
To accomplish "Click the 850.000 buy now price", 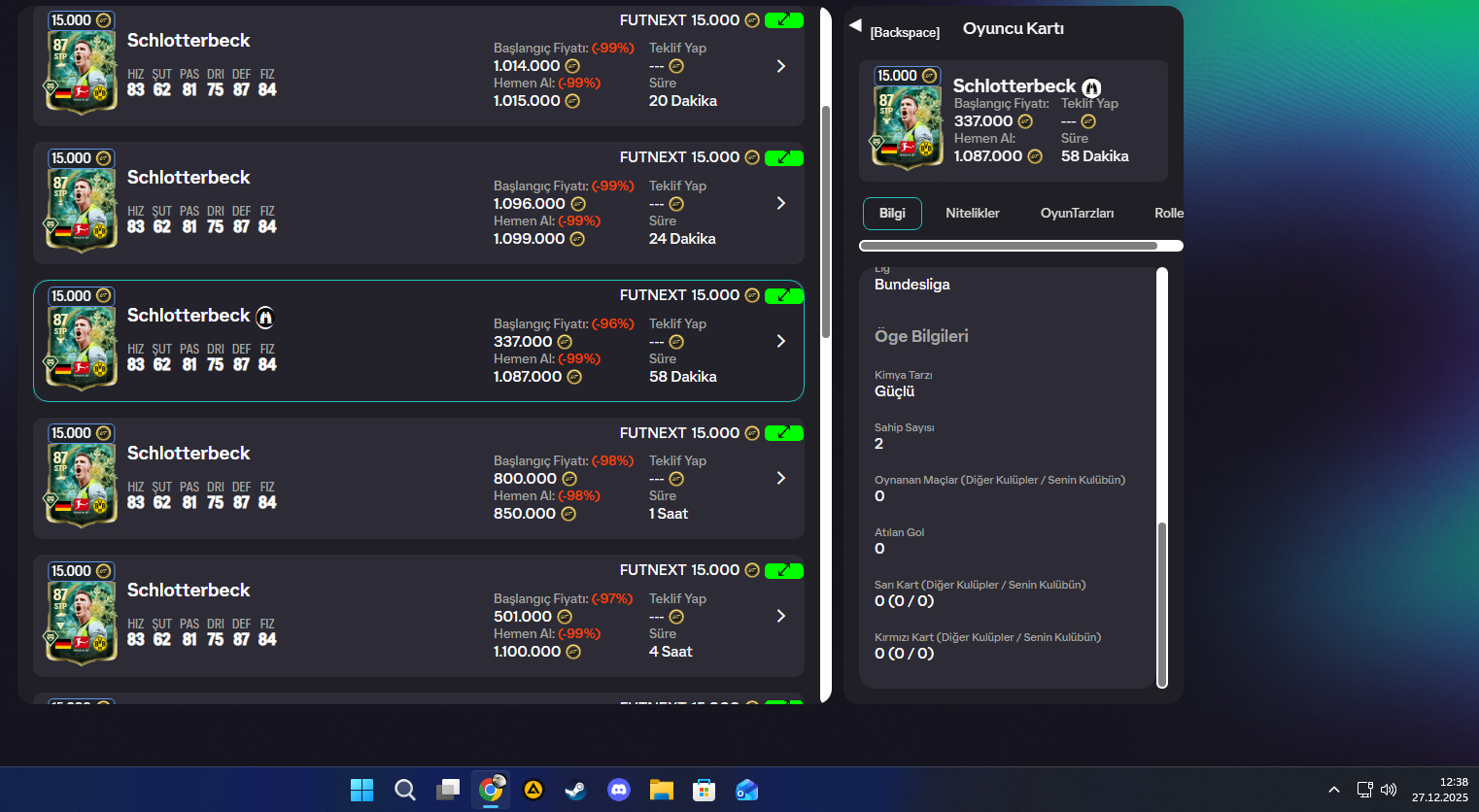I will (525, 514).
